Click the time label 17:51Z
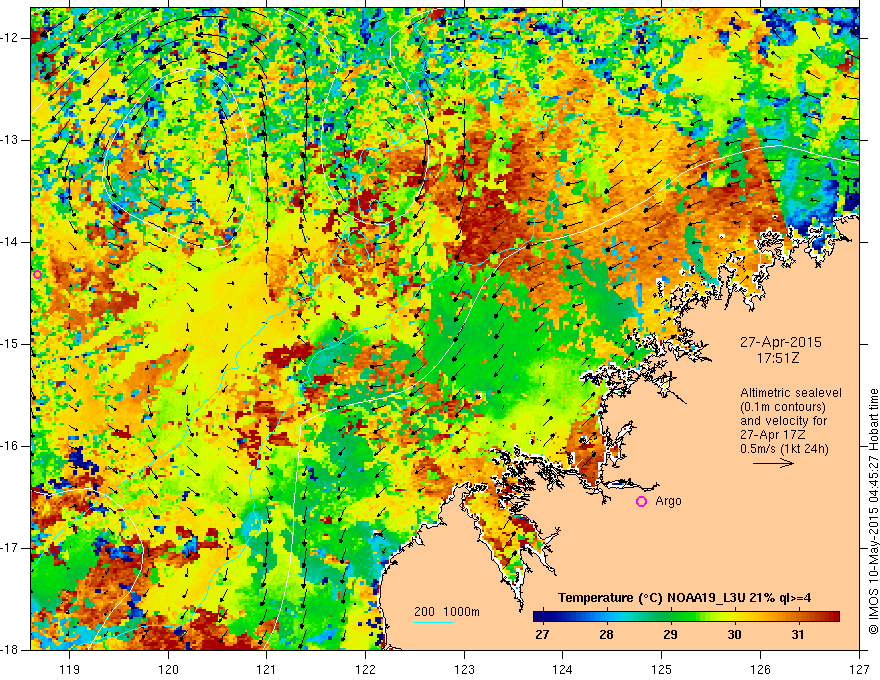 click(x=778, y=358)
